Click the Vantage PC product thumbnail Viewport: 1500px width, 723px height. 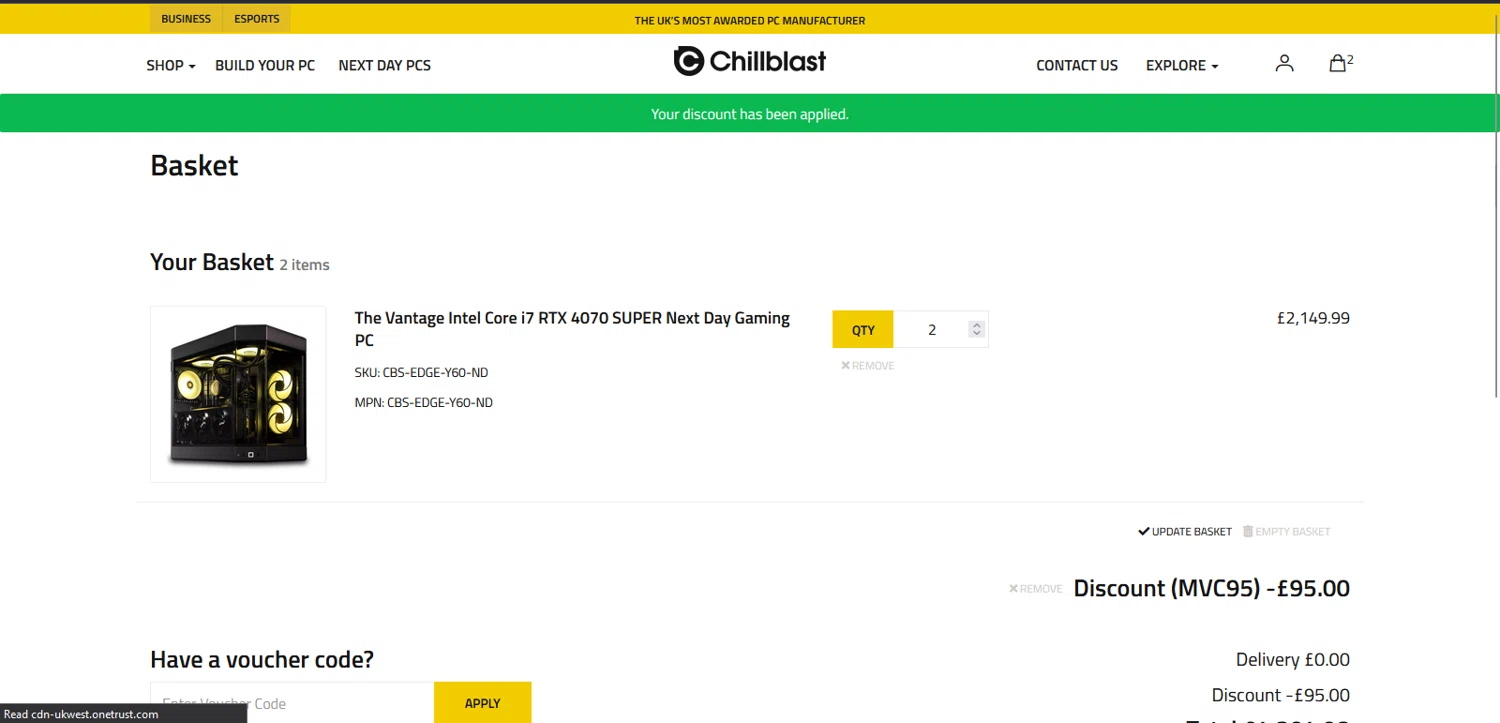click(x=238, y=394)
